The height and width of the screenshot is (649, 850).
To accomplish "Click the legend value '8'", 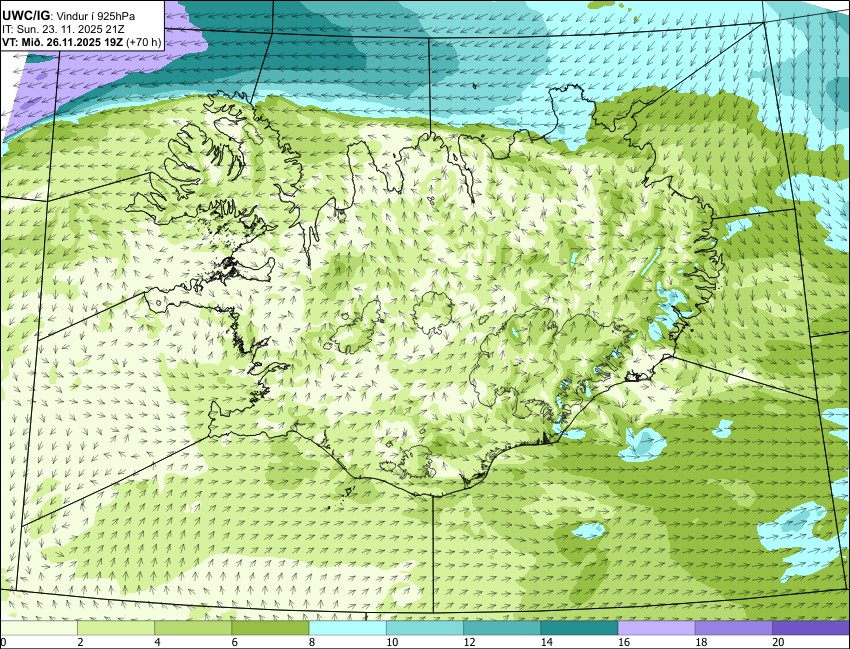I will click(312, 642).
